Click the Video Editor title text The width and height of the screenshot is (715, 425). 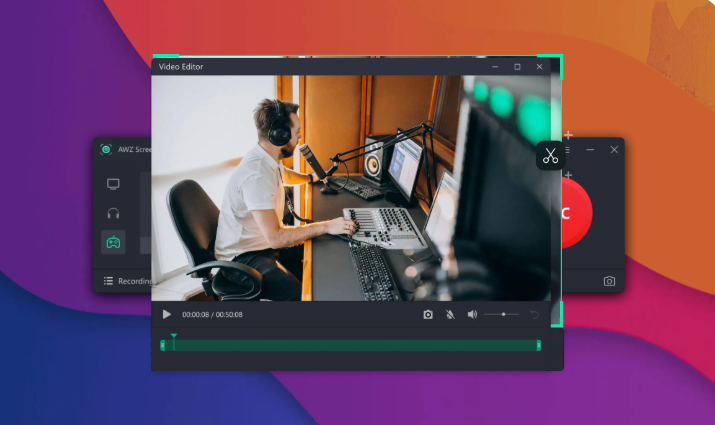pyautogui.click(x=181, y=67)
